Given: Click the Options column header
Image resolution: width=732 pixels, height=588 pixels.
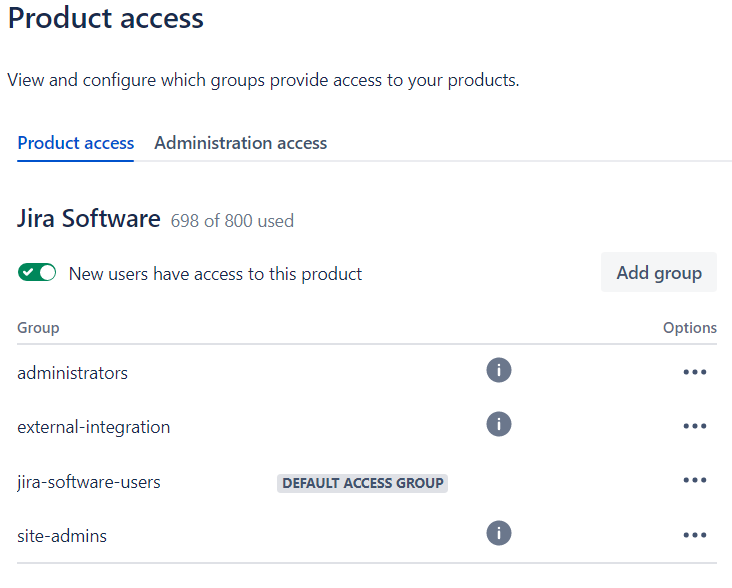Looking at the screenshot, I should [690, 328].
